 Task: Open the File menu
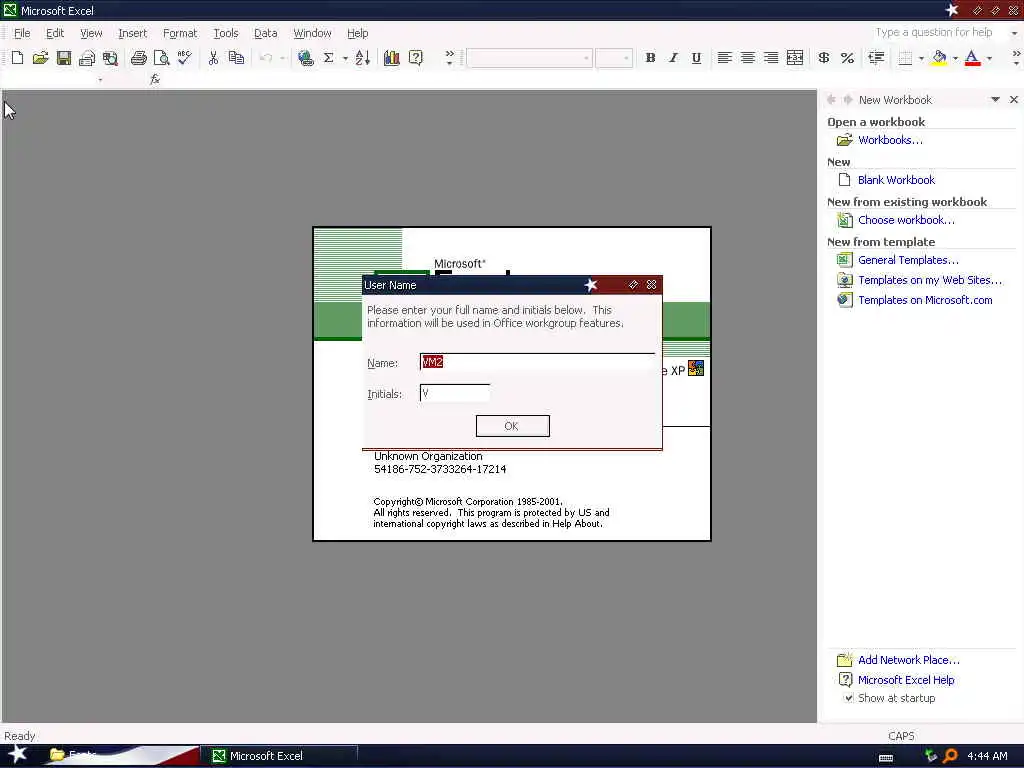coord(22,33)
